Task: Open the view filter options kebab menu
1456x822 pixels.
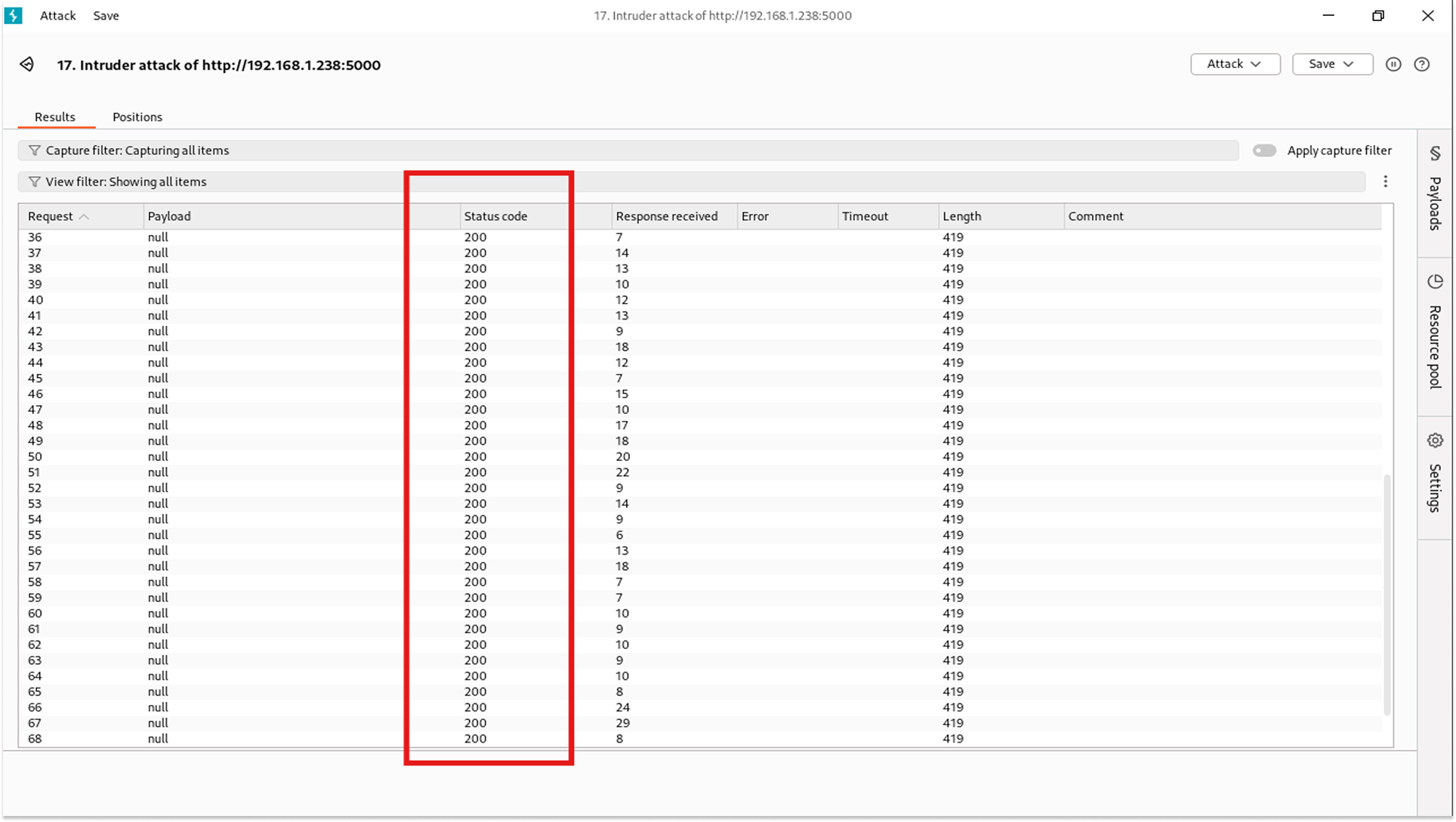Action: pos(1386,181)
